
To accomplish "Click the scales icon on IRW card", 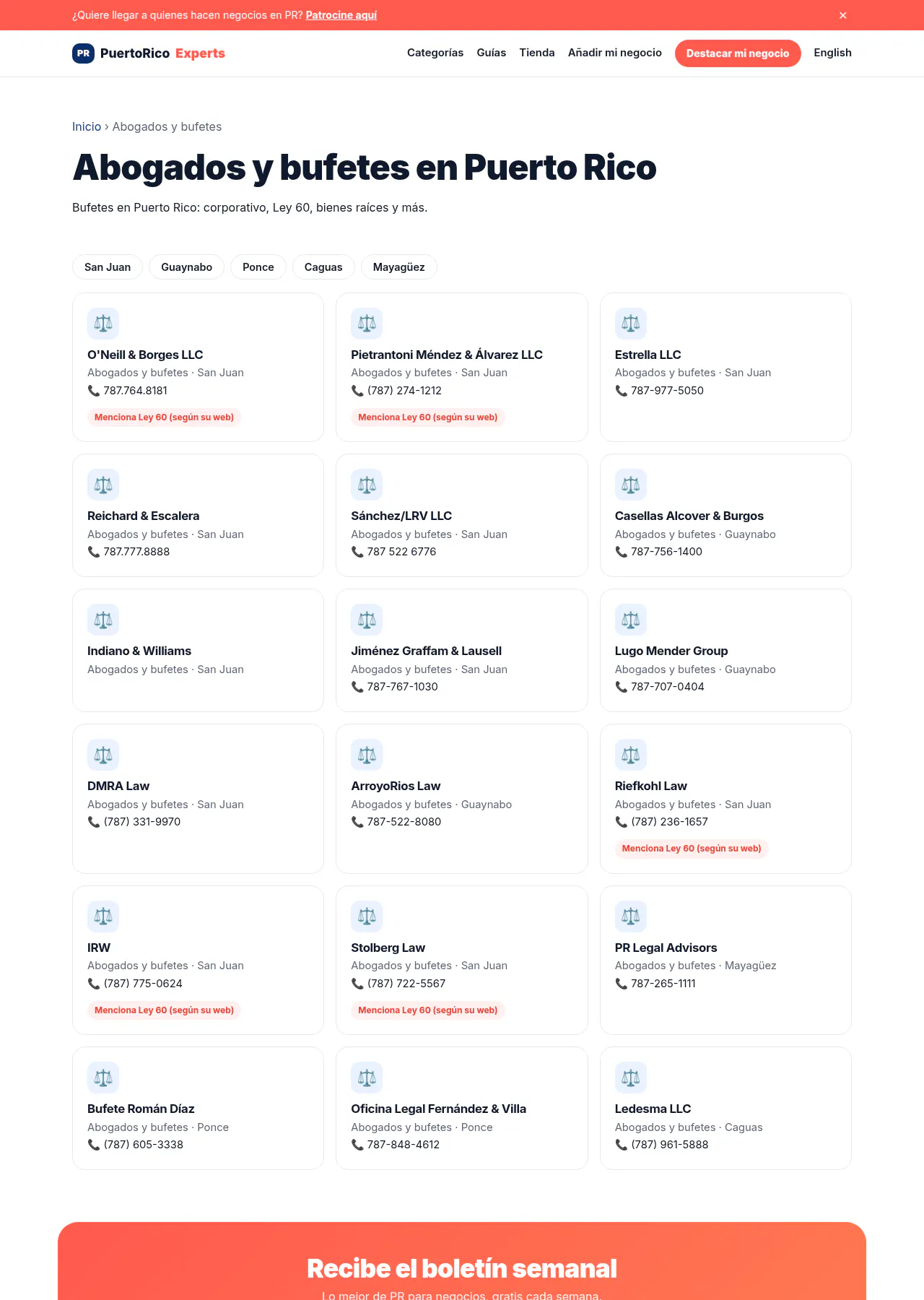I will click(103, 916).
